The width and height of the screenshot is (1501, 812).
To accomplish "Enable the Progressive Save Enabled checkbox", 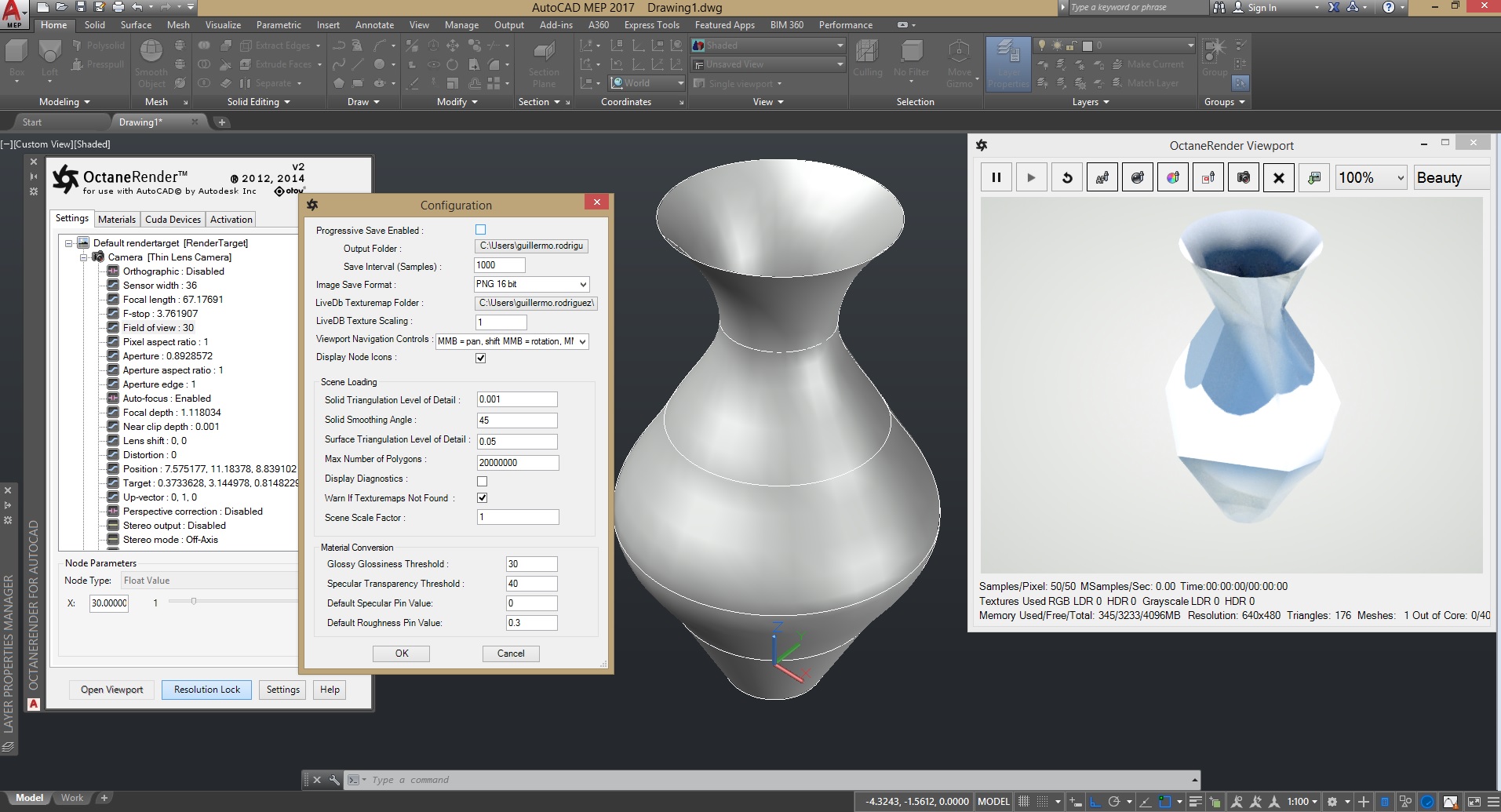I will click(x=480, y=230).
